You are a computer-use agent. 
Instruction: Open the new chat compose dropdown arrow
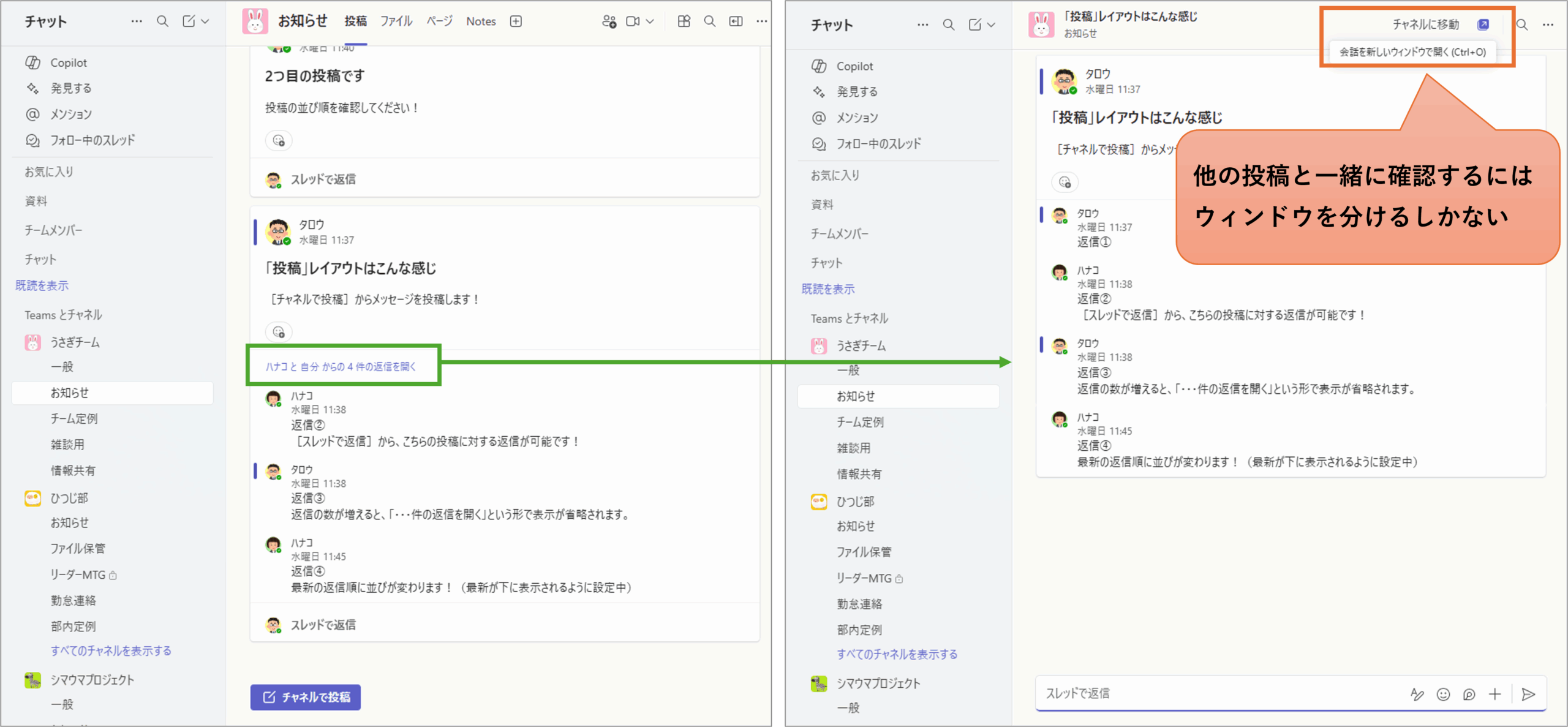click(x=205, y=21)
